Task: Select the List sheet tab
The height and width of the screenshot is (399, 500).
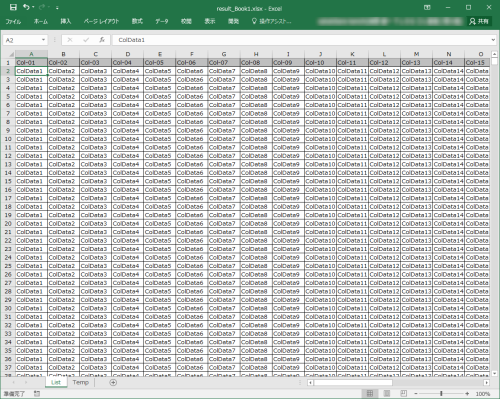Action: click(x=56, y=382)
